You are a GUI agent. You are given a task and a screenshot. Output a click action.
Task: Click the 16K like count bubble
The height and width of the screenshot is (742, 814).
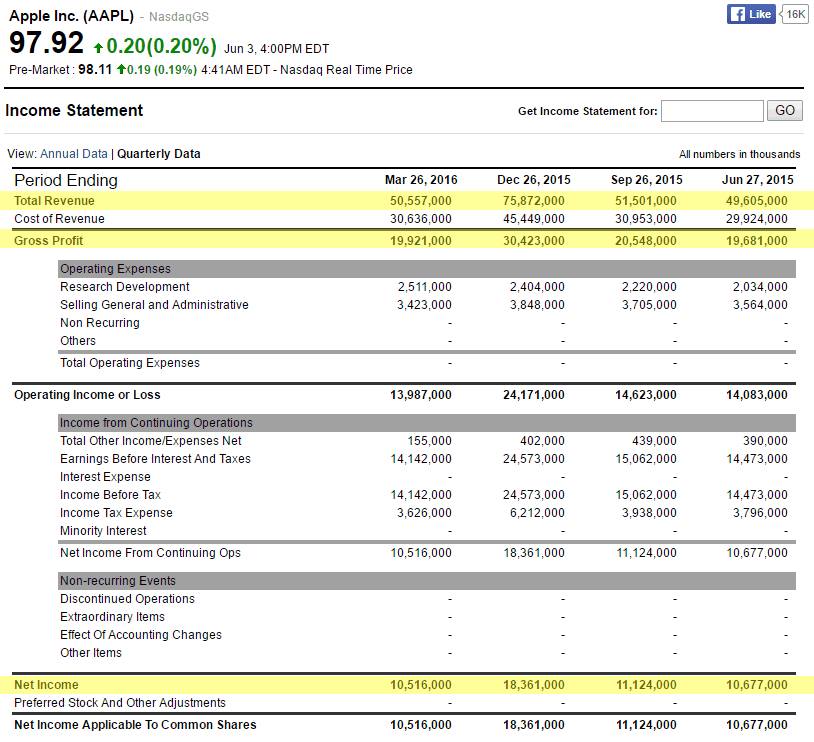click(x=795, y=14)
